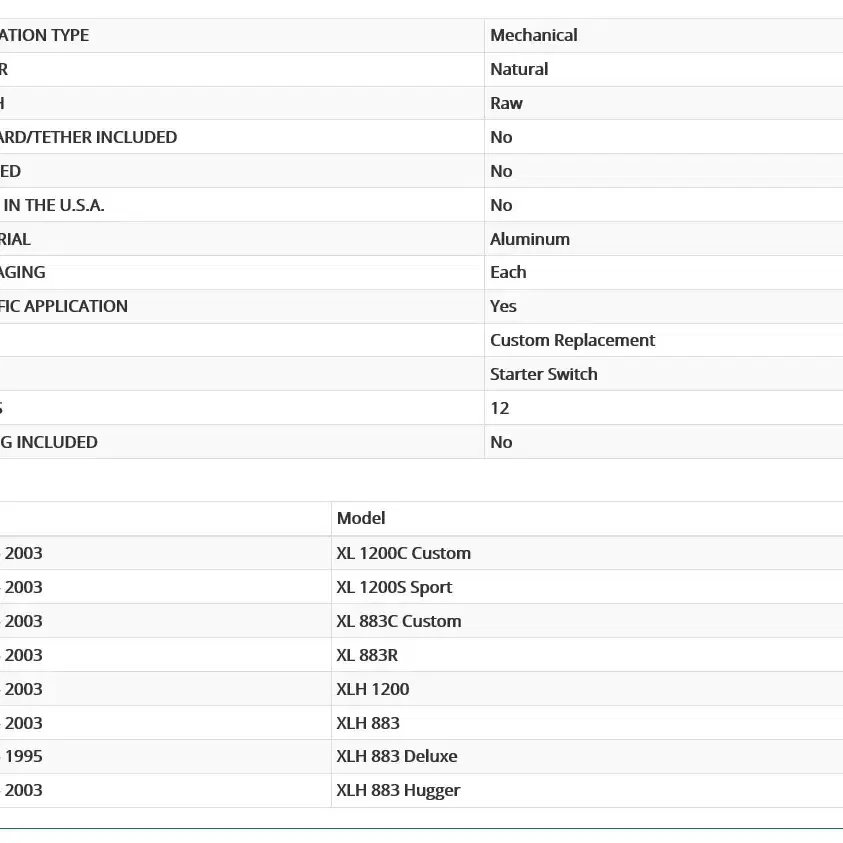Click the 'FIC APPLICATION' label
Viewport: 843px width, 843px height.
tap(64, 306)
